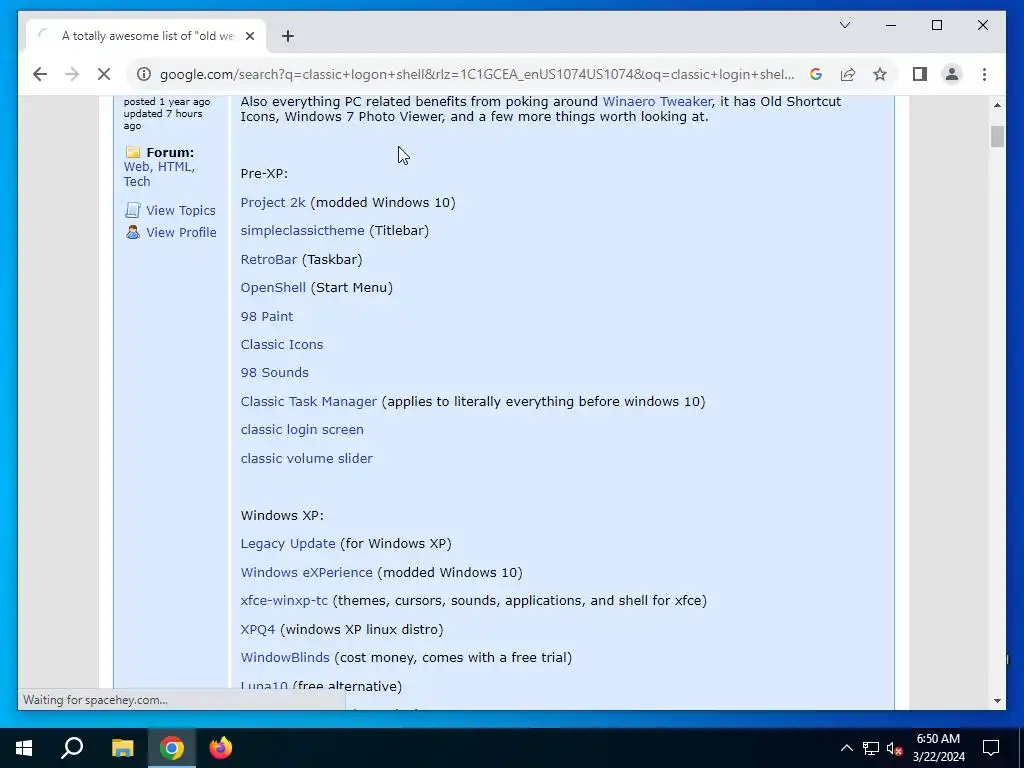Image resolution: width=1024 pixels, height=768 pixels.
Task: Open the Project 2k link
Action: 273,202
